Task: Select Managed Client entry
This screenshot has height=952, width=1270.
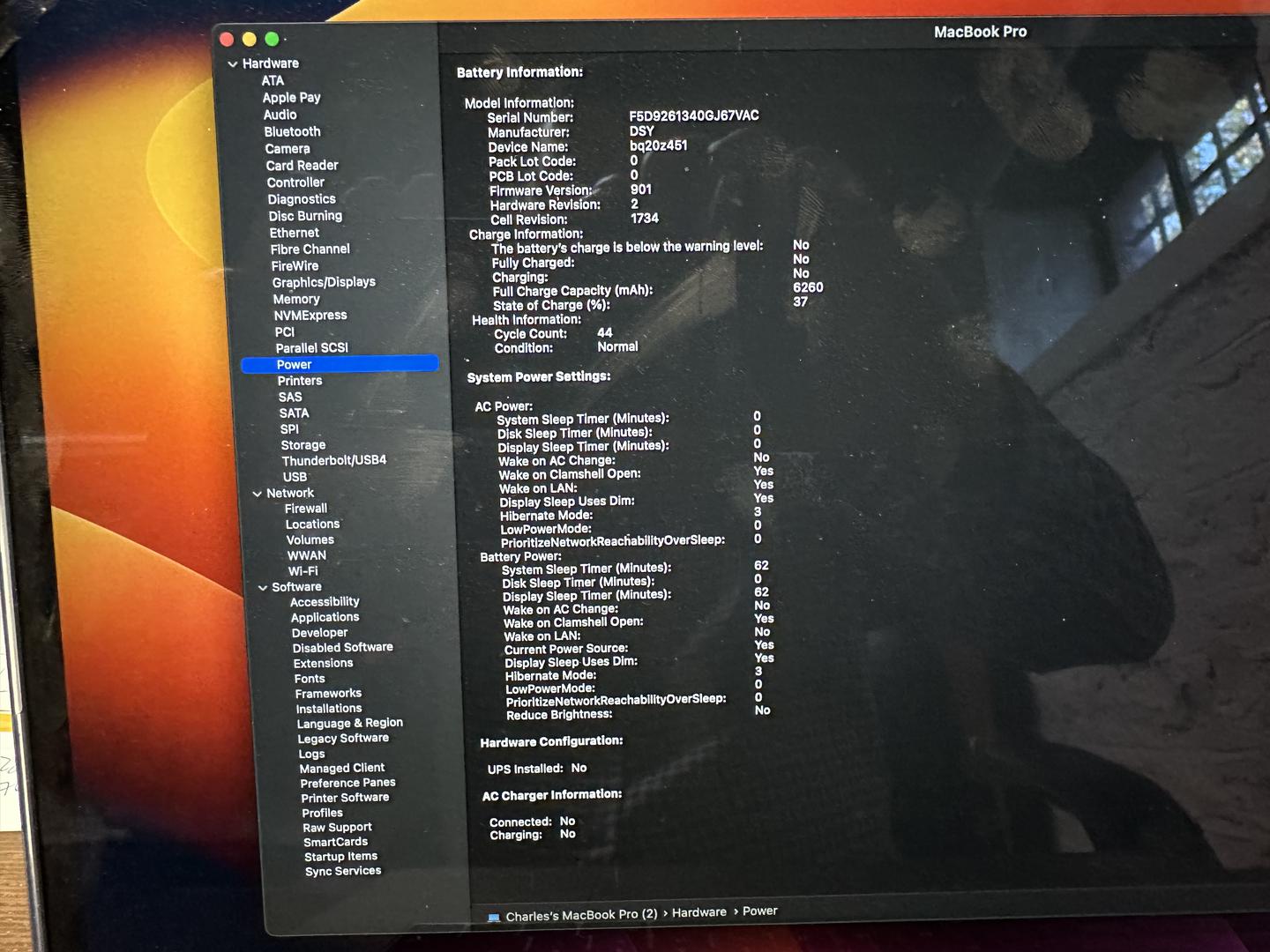Action: (x=342, y=769)
